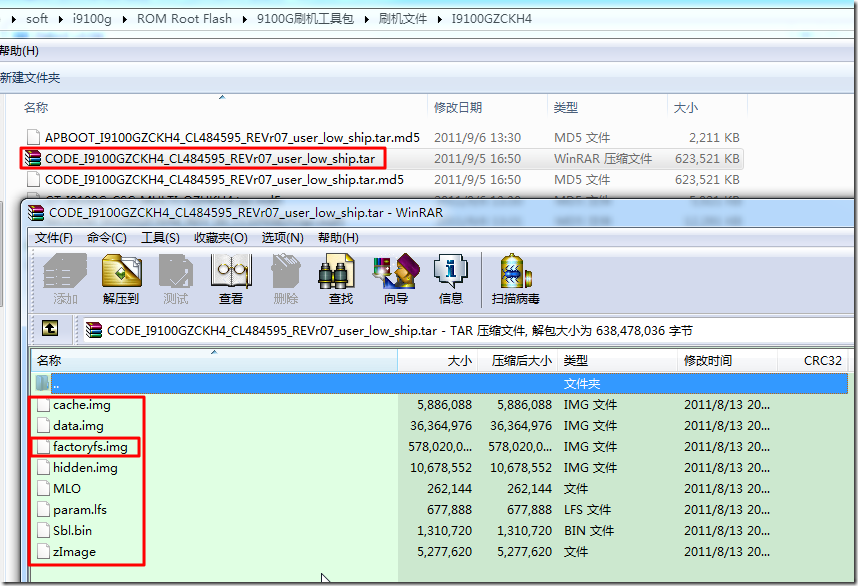
Task: Open the File (文件) menu in WinRAR
Action: (x=54, y=238)
